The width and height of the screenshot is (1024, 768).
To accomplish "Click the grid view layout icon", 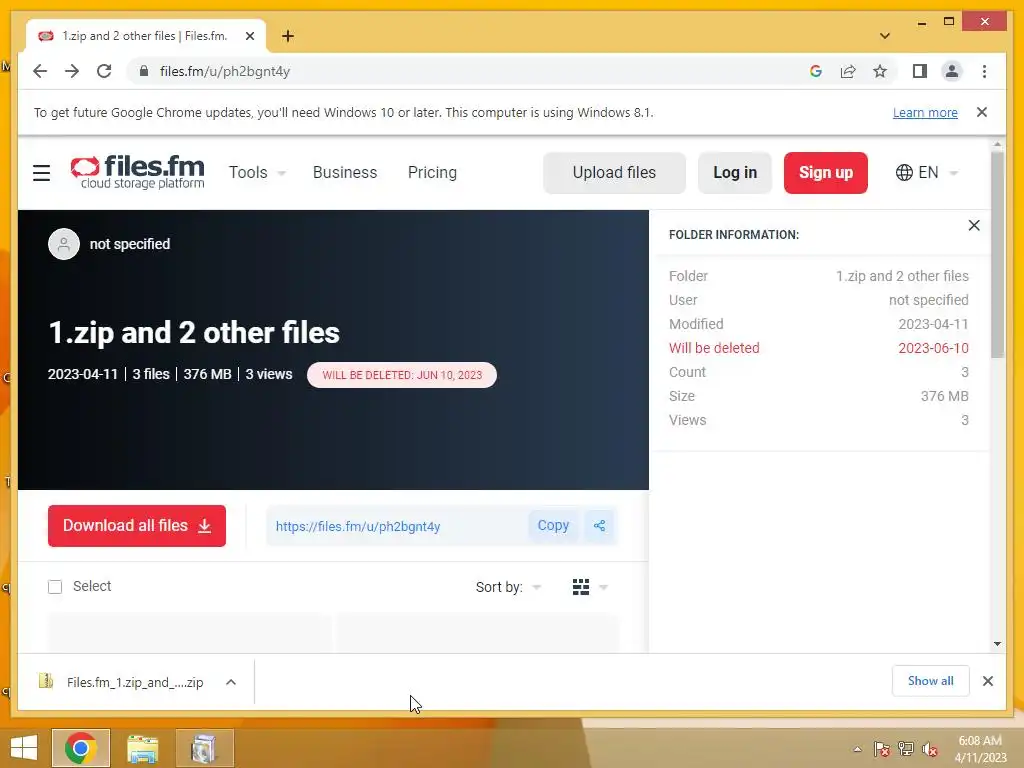I will click(581, 587).
